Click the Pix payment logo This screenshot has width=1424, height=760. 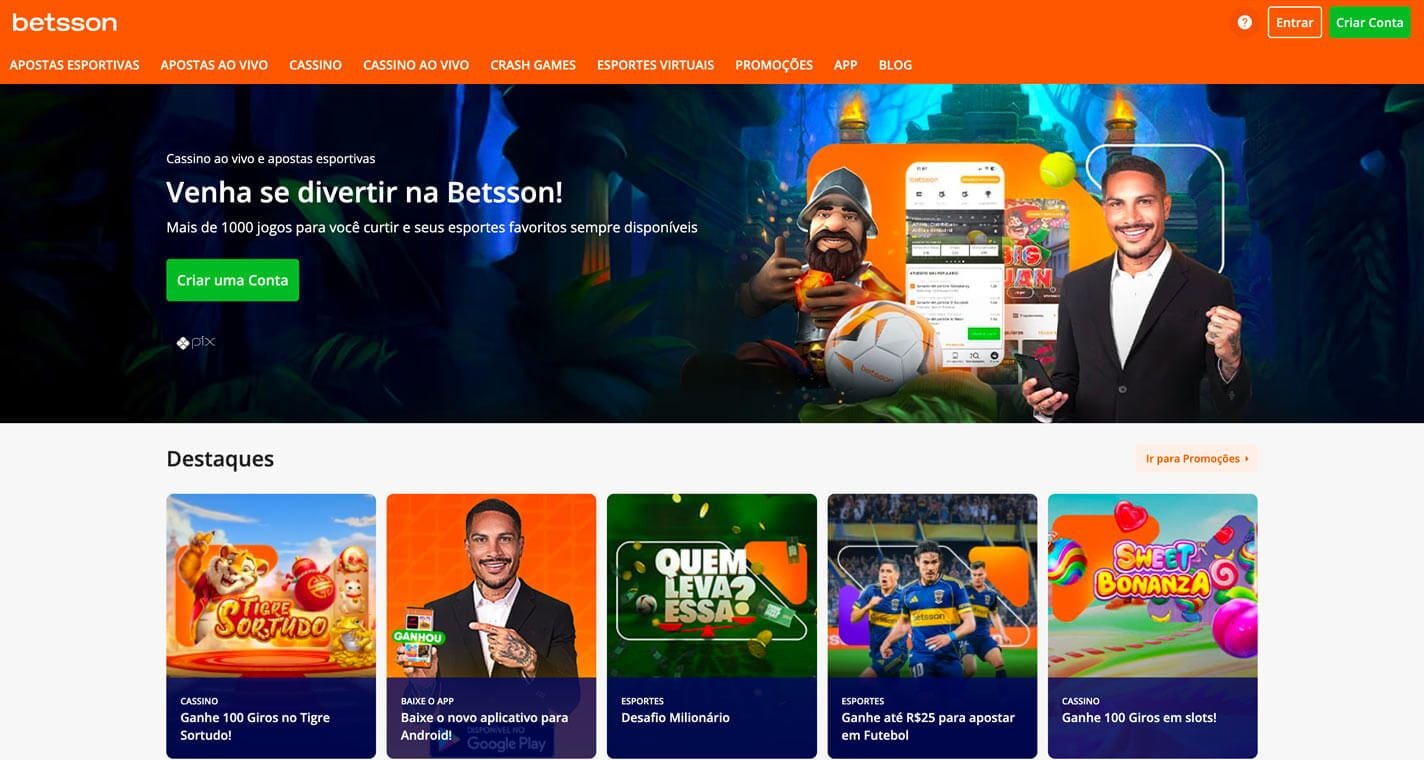tap(196, 342)
